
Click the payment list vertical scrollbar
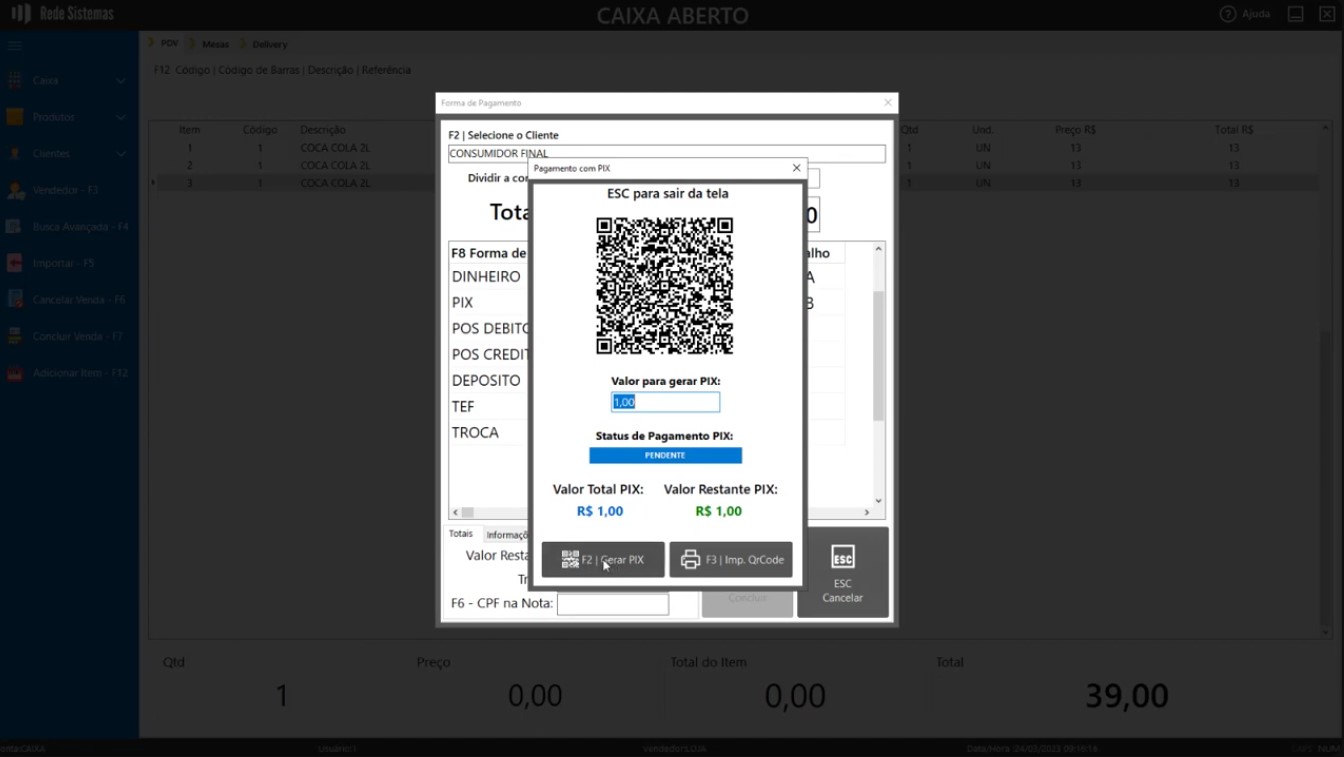878,360
